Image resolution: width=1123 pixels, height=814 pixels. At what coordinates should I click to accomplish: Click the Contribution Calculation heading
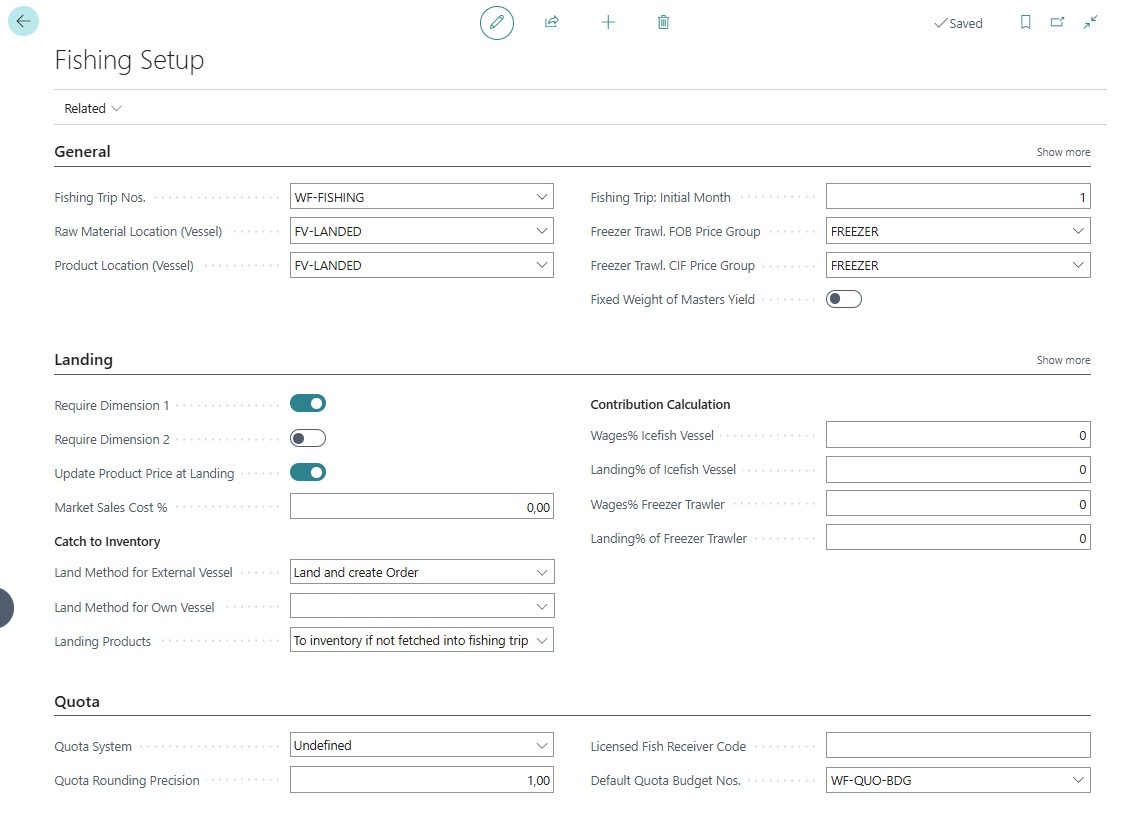coord(660,404)
